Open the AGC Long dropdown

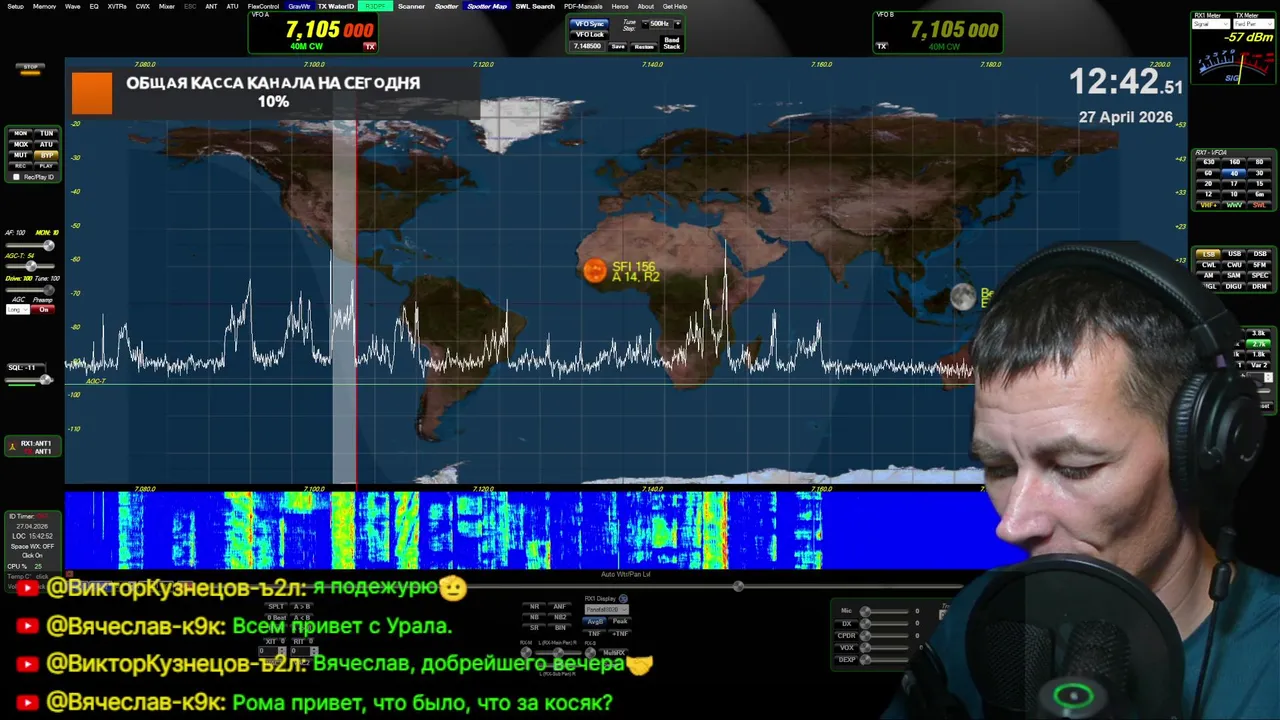click(18, 309)
